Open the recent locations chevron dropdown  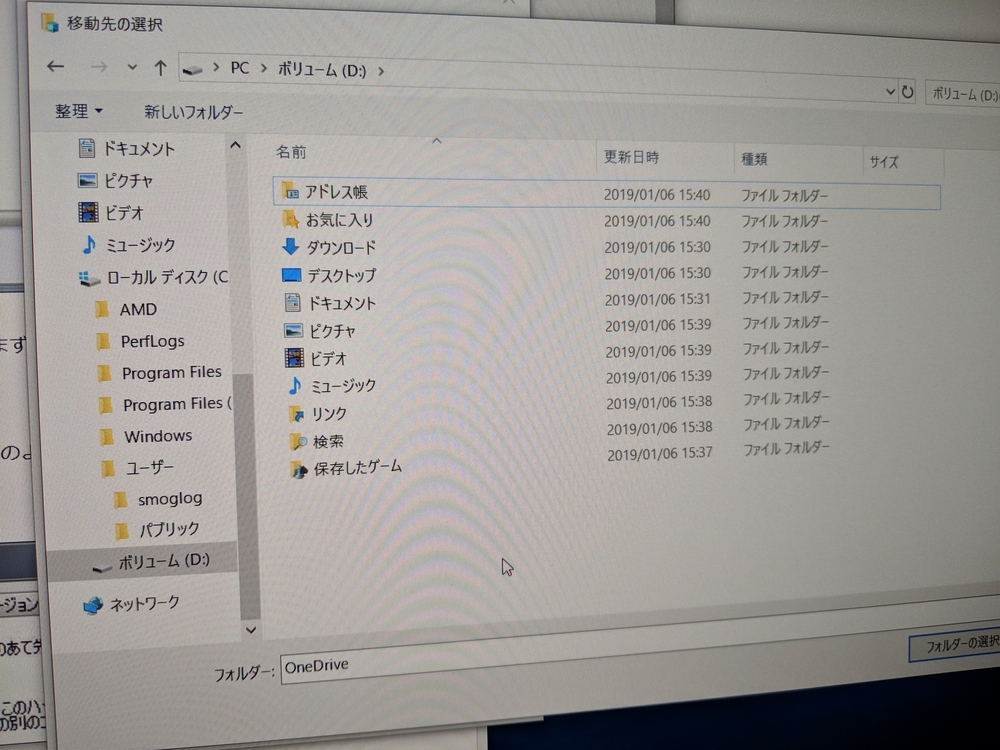[132, 67]
